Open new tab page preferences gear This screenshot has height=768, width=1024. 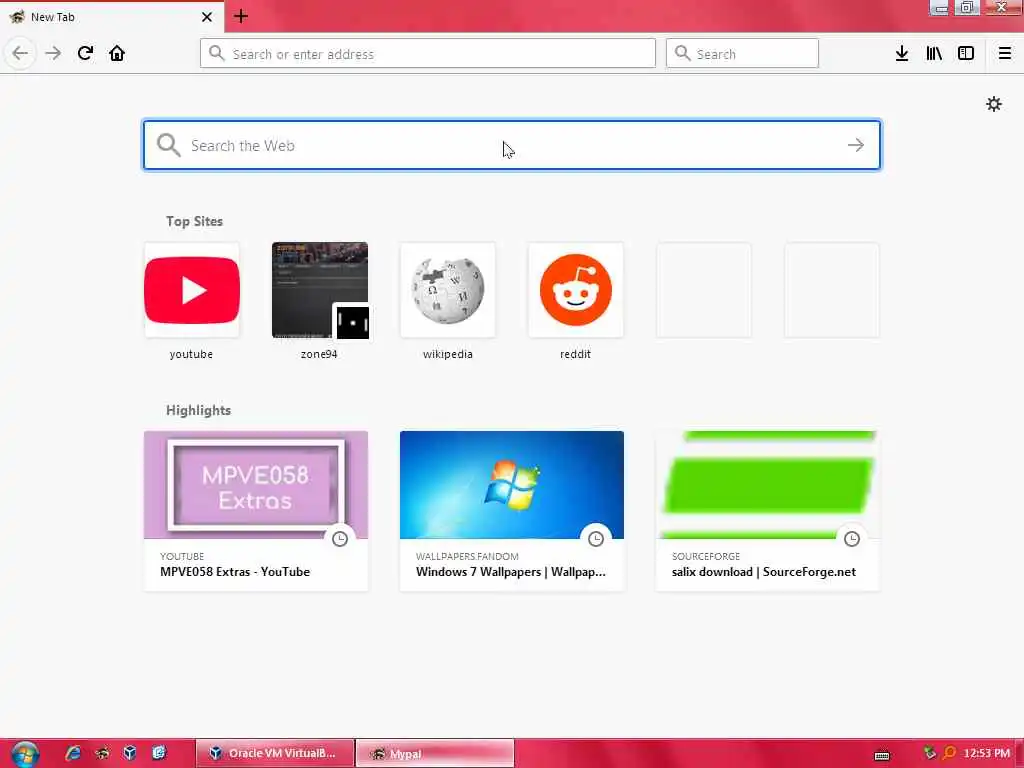(993, 104)
